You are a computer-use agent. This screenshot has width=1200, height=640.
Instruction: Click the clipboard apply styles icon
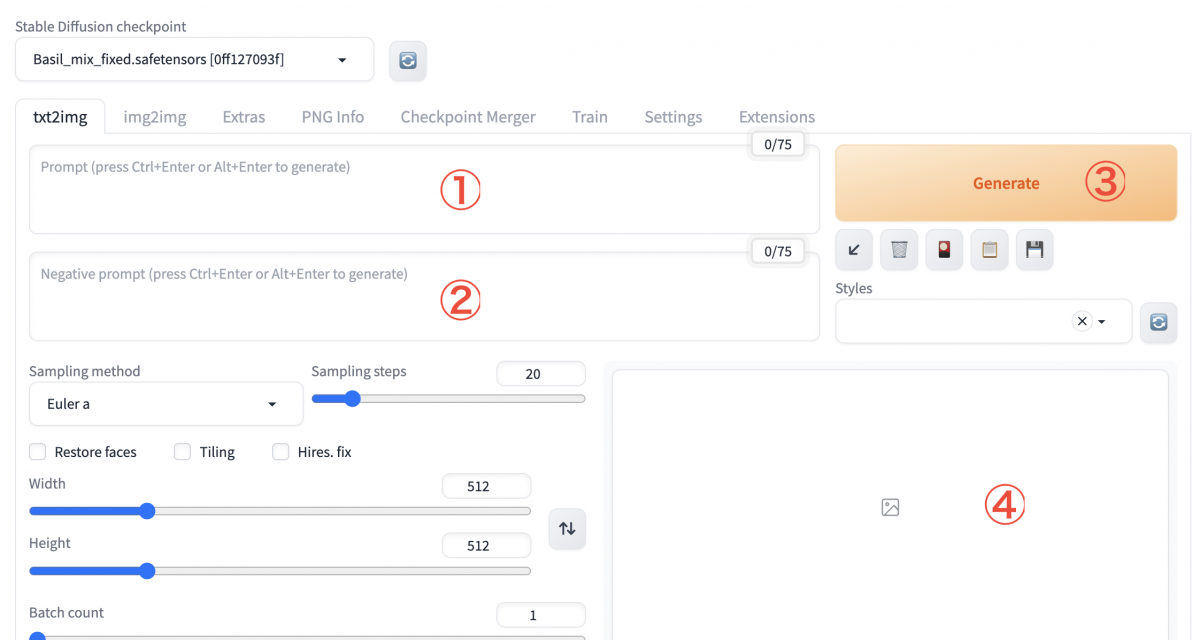click(989, 250)
